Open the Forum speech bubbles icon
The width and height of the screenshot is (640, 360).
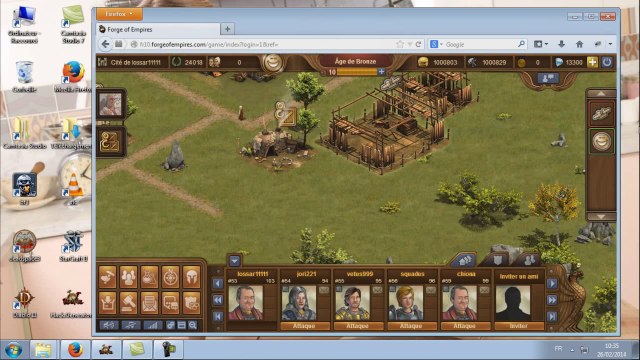pos(170,302)
